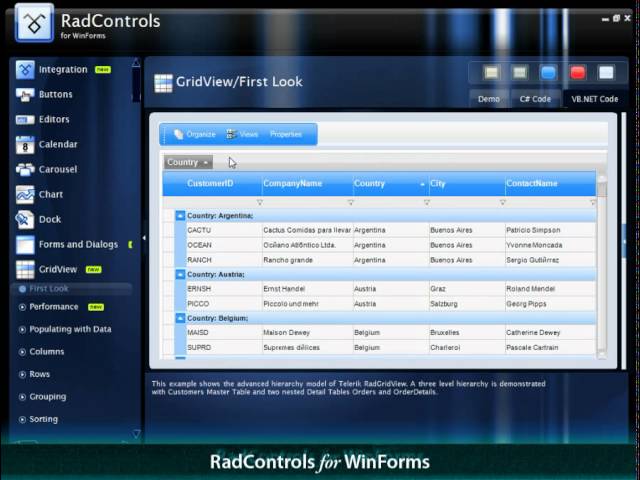Switch to the VB.NET Code tab
The height and width of the screenshot is (480, 640).
[x=595, y=99]
